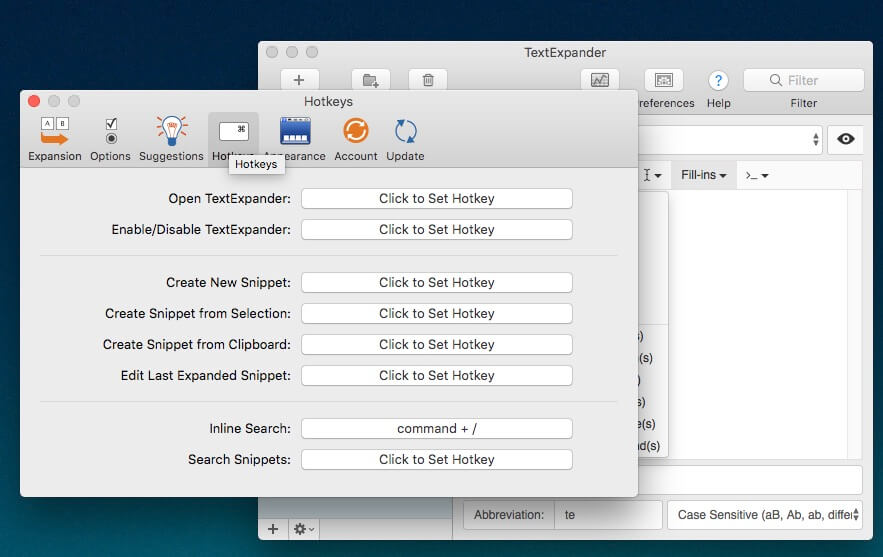Screen dimensions: 883x557
Task: Expand the cursor insertion dropdown
Action: [x=653, y=175]
